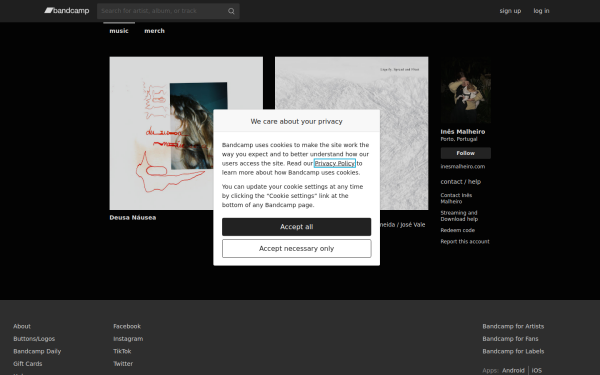Open Bandcamp for Fans link
Screen dimensions: 600x375
click(510, 339)
